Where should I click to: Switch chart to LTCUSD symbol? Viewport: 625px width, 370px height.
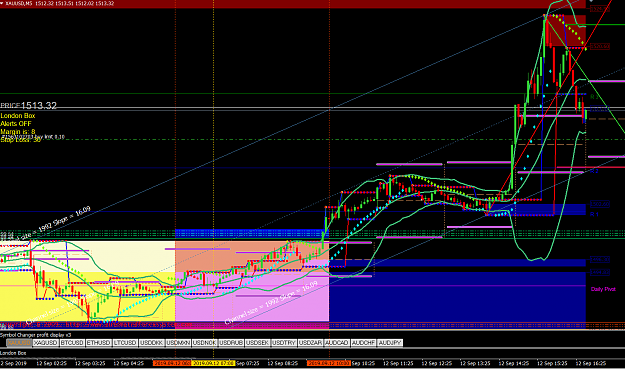pos(125,343)
